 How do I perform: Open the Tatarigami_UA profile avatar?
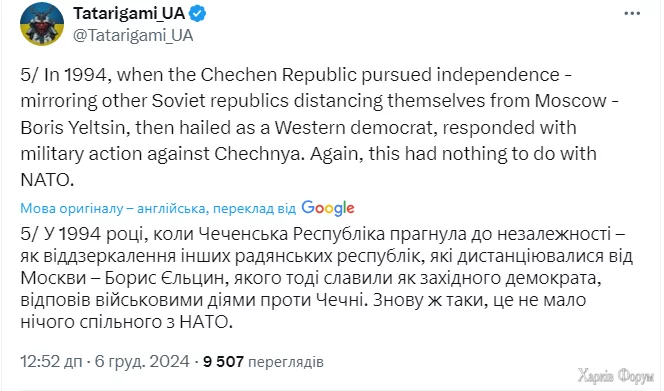(42, 24)
